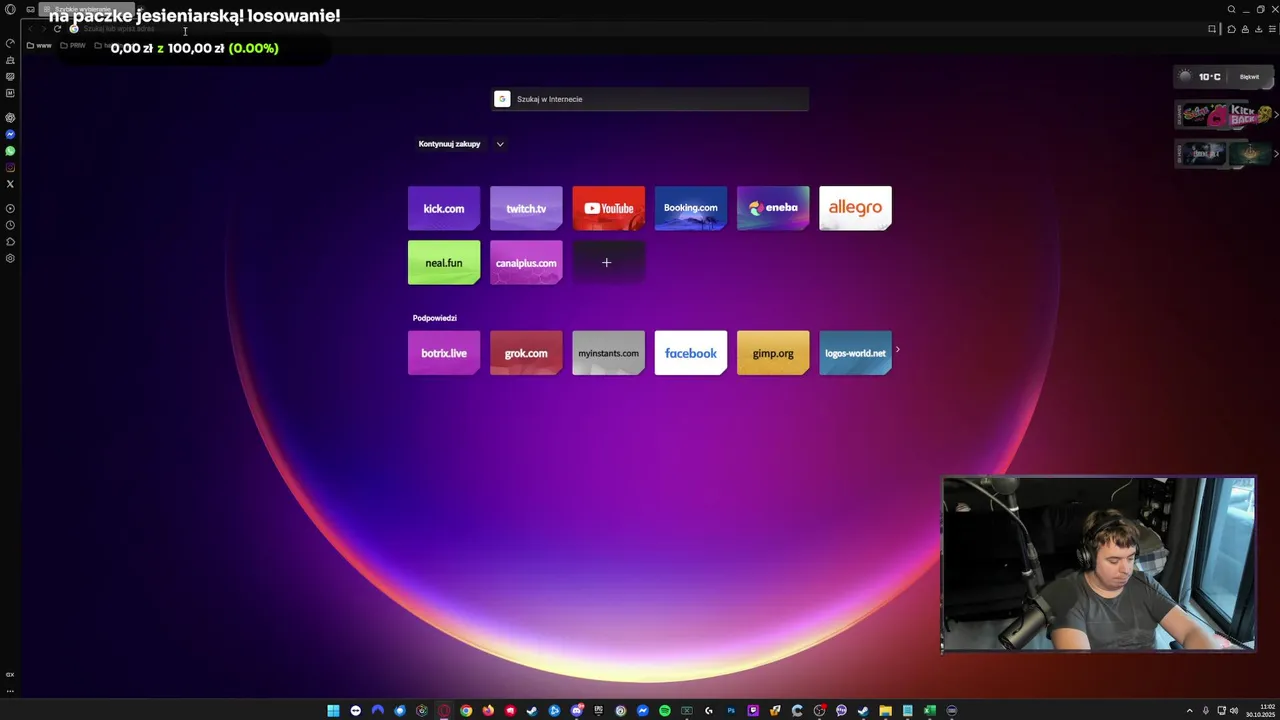Screen dimensions: 1280x720
Task: Open the botrix.live suggestion tile
Action: click(444, 353)
